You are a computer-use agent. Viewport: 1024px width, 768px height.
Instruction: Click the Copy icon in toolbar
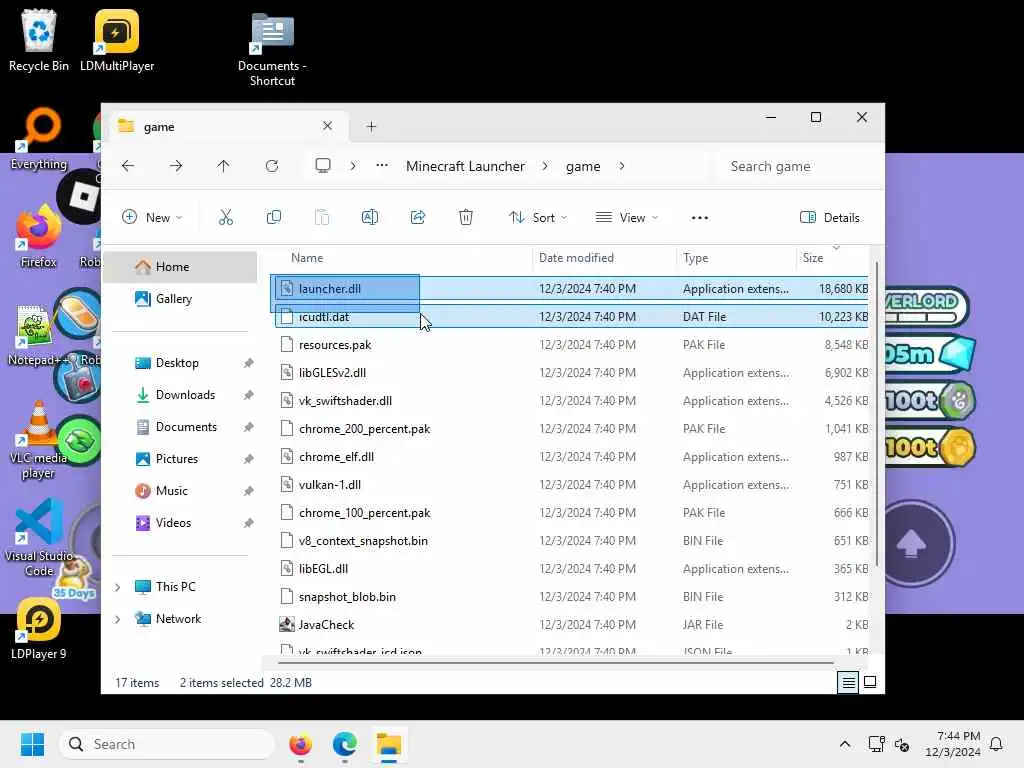click(x=274, y=217)
